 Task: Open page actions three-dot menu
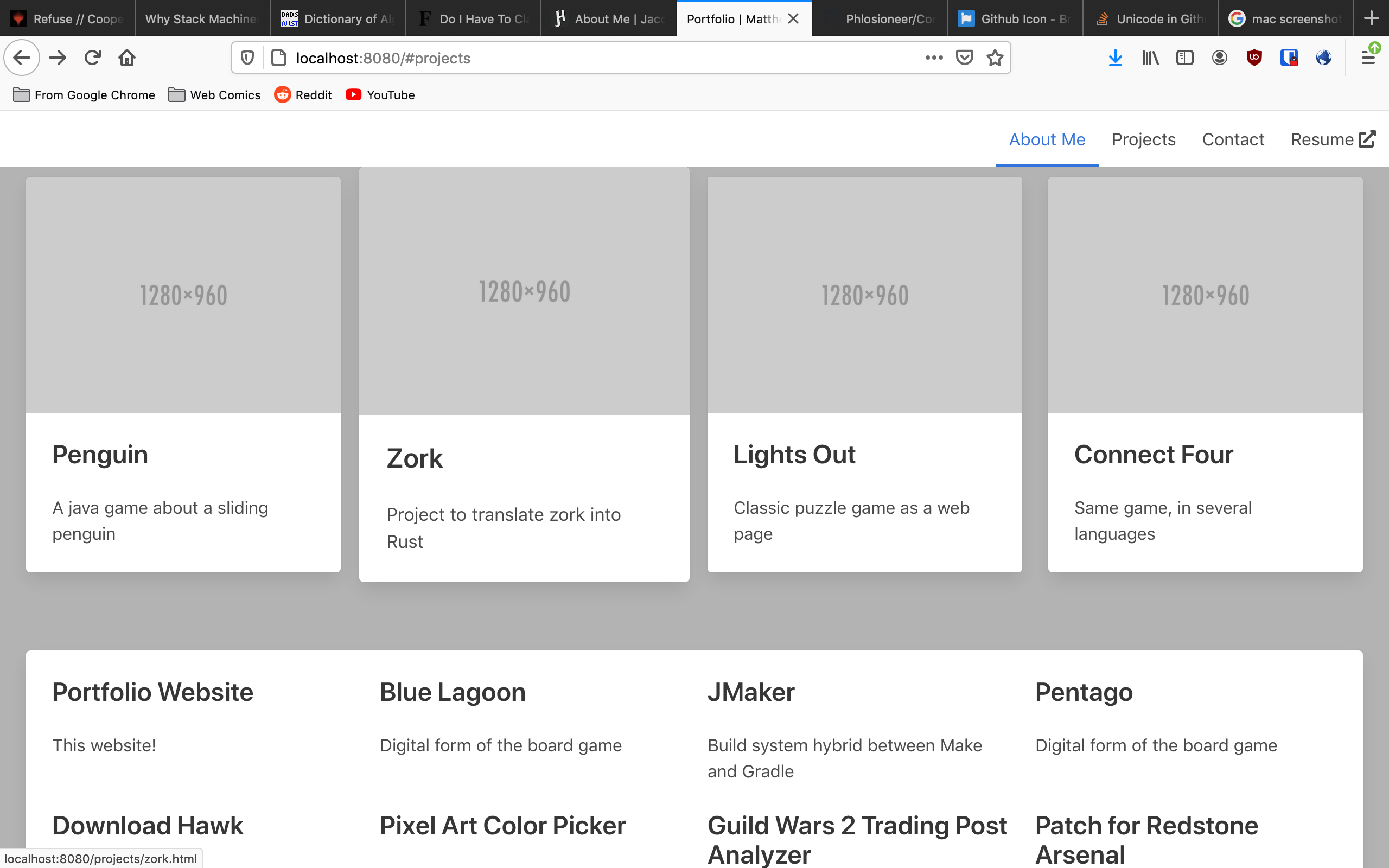[934, 58]
